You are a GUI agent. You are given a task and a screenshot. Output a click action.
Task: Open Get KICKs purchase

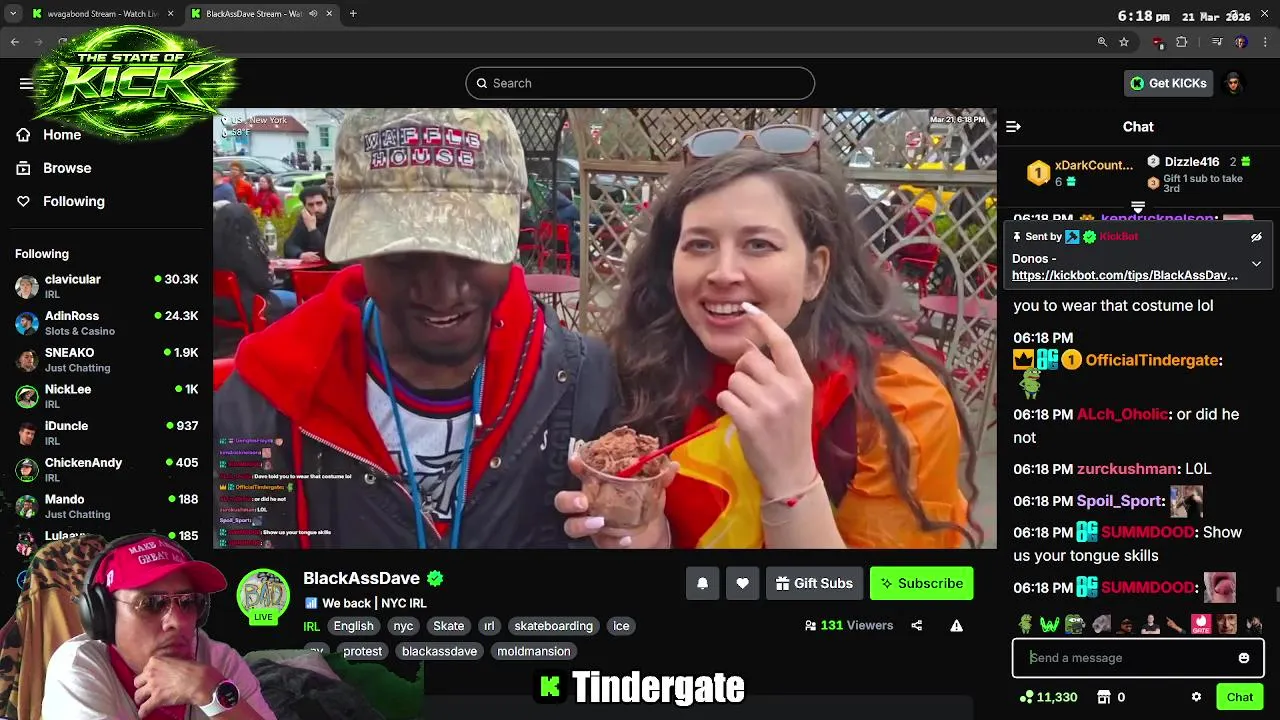click(1168, 83)
